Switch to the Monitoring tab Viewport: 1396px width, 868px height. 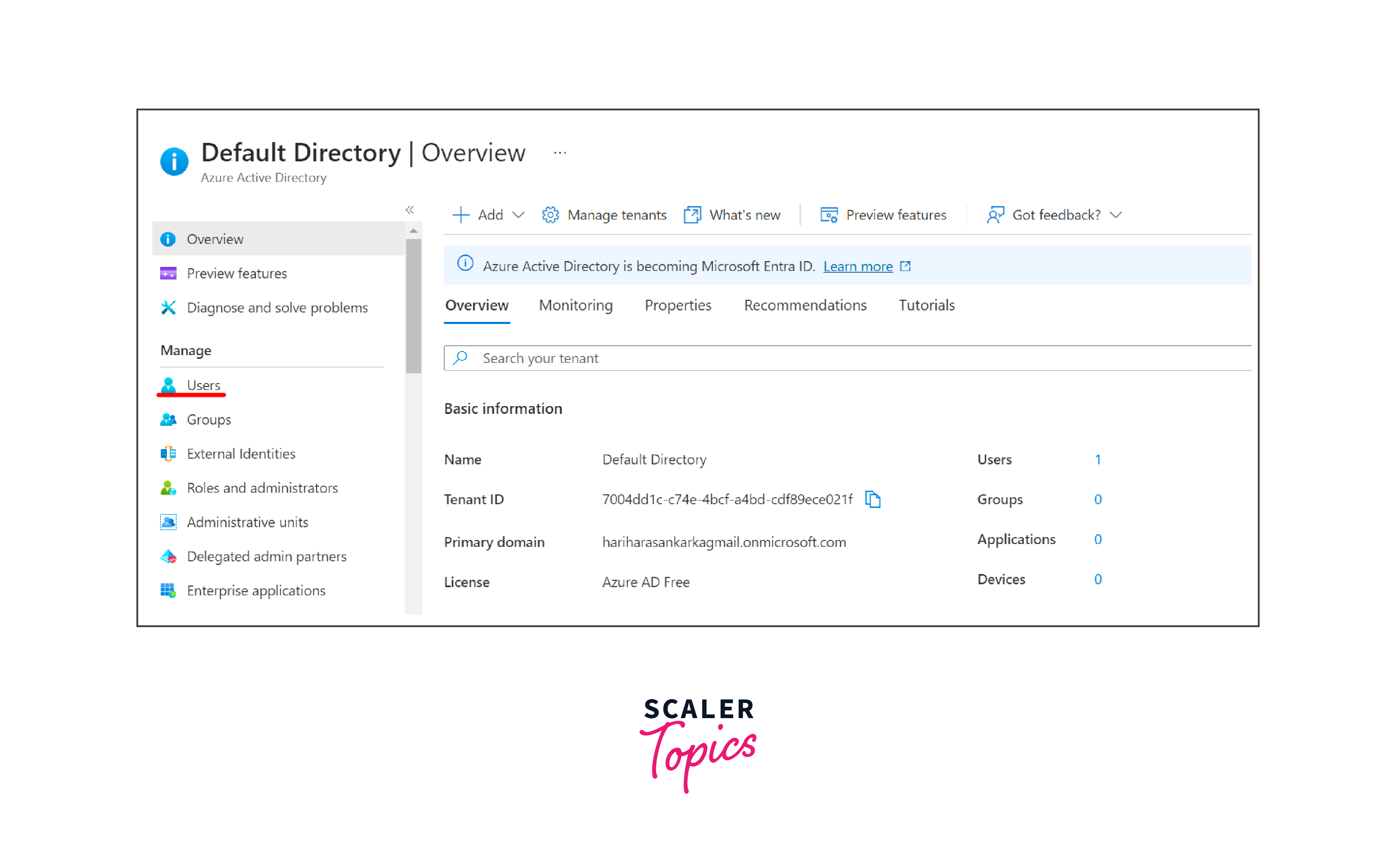(x=575, y=305)
